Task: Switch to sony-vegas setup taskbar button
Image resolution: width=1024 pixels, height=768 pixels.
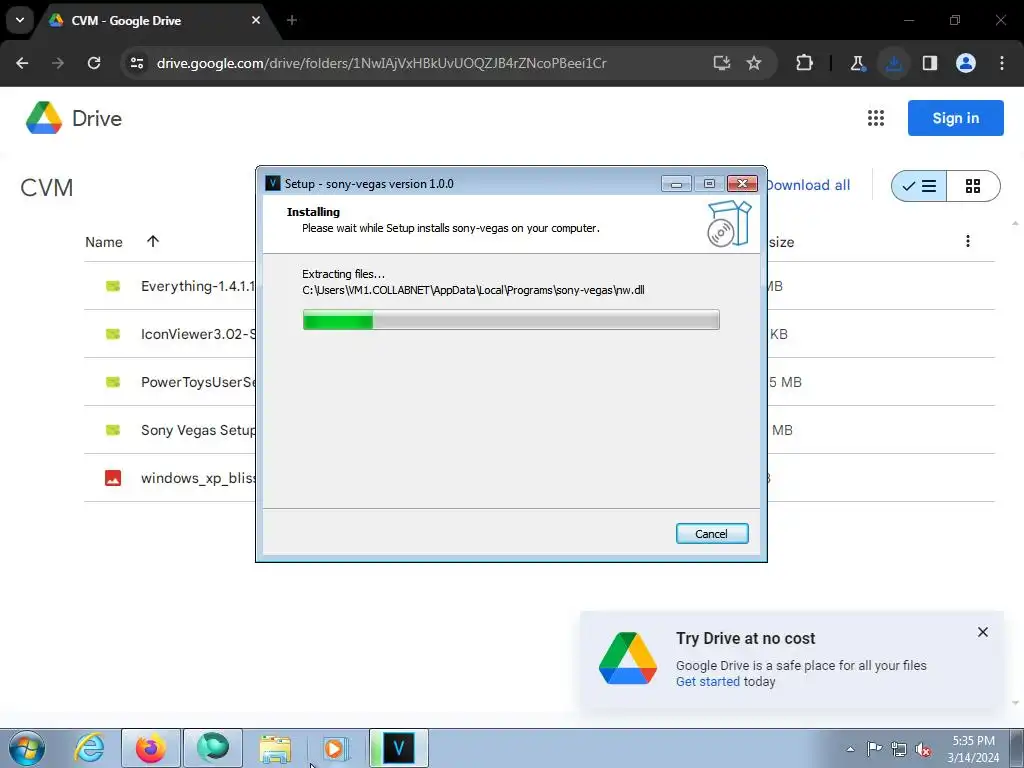Action: [x=398, y=748]
